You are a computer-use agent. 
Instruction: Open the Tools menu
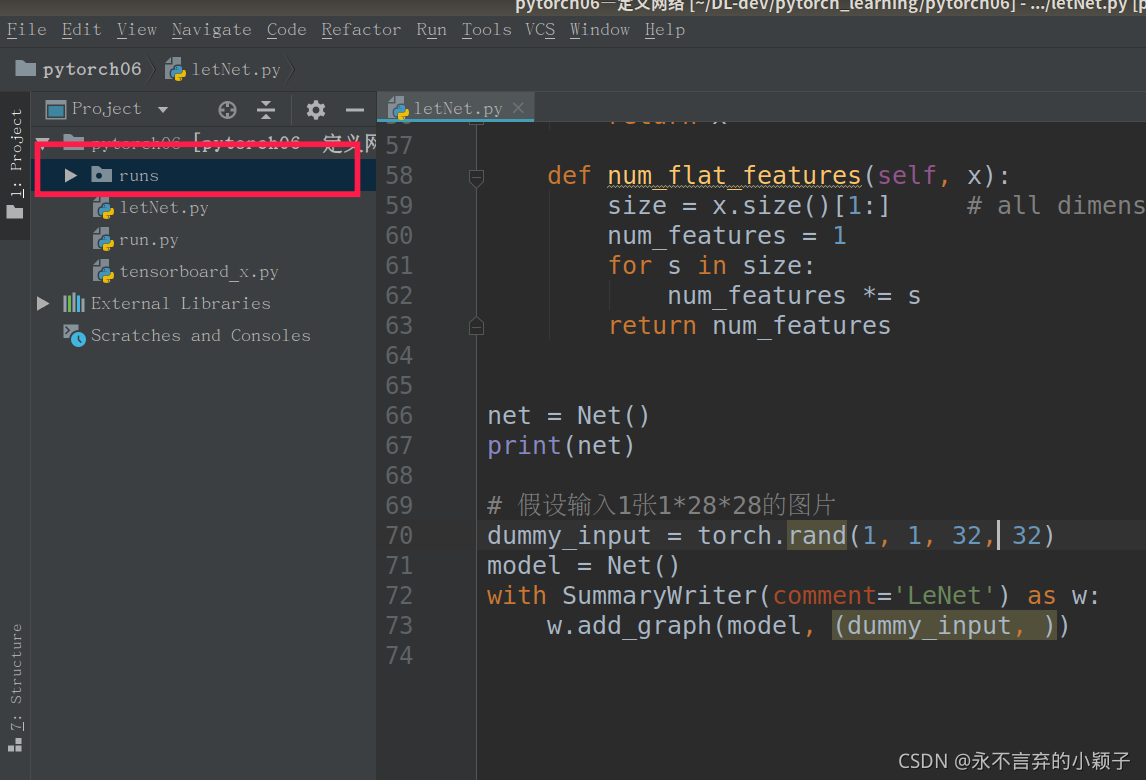486,30
